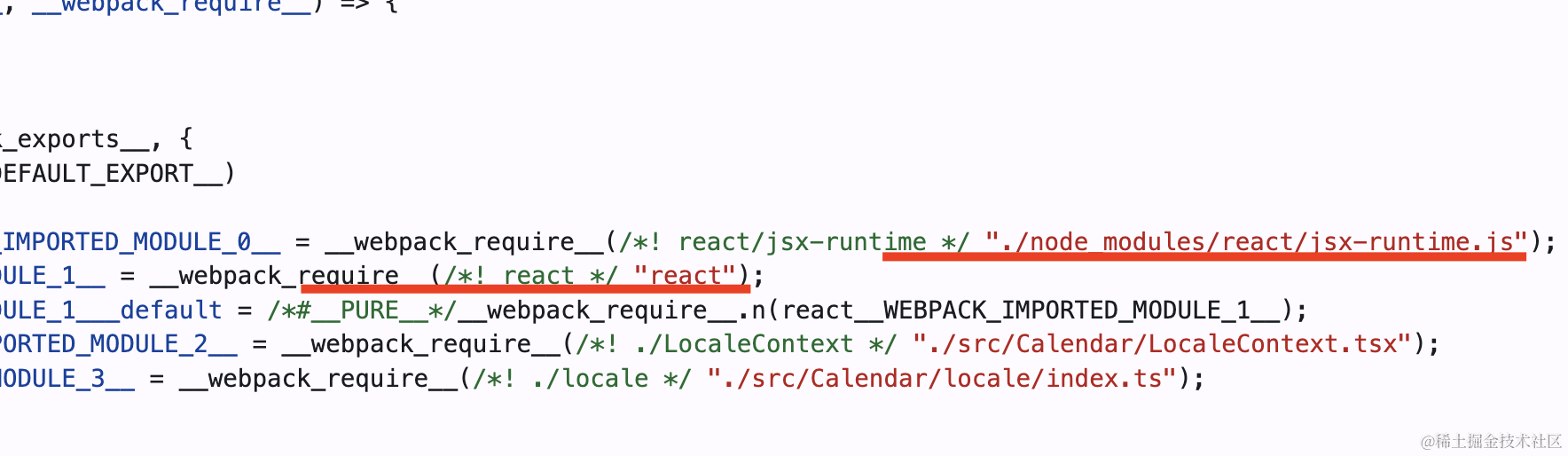
Task: Select the "./src/Calendar/LocaleContext.tsx" path string
Action: pyautogui.click(x=1162, y=343)
